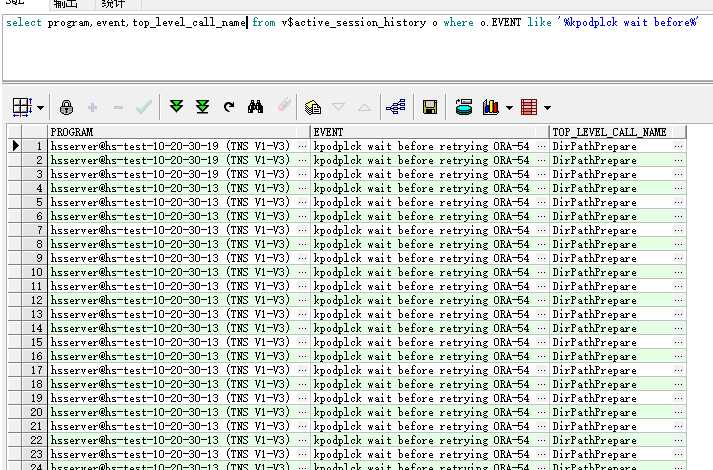Click the lock edit-data icon
Image resolution: width=713 pixels, height=470 pixels.
(66, 108)
